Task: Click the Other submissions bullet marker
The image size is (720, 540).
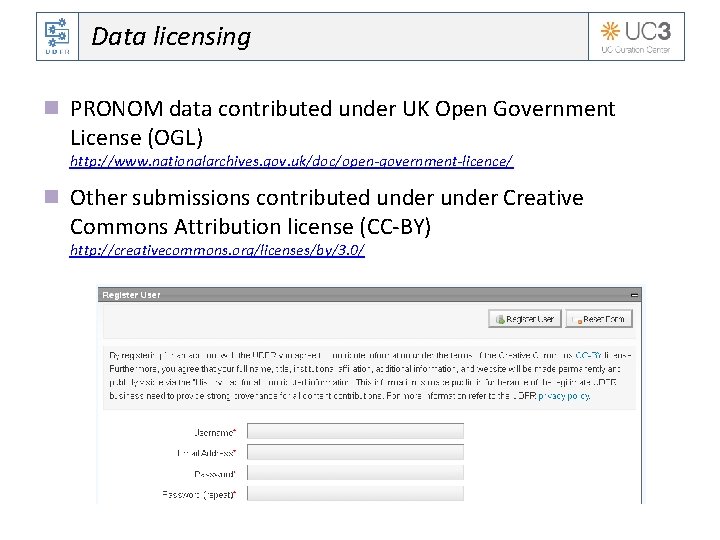Action: tap(51, 197)
